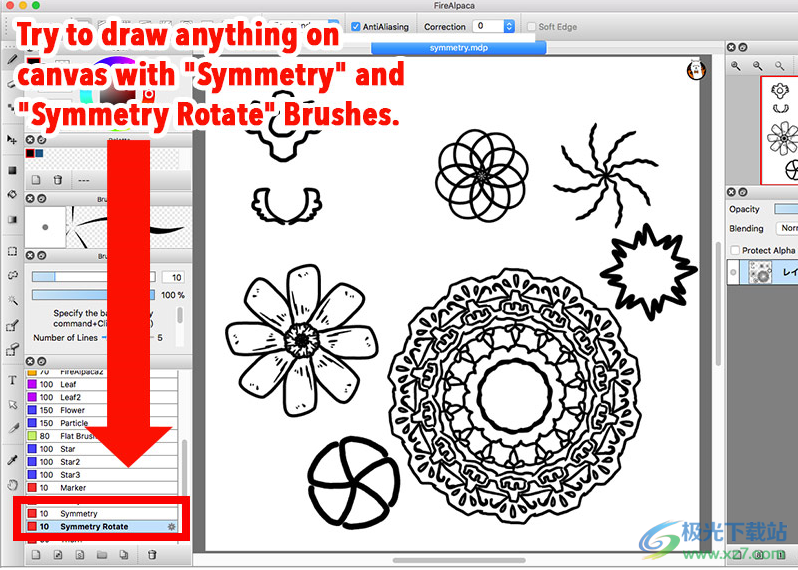This screenshot has width=798, height=570.
Task: Toggle layer visibility dot
Action: [733, 272]
